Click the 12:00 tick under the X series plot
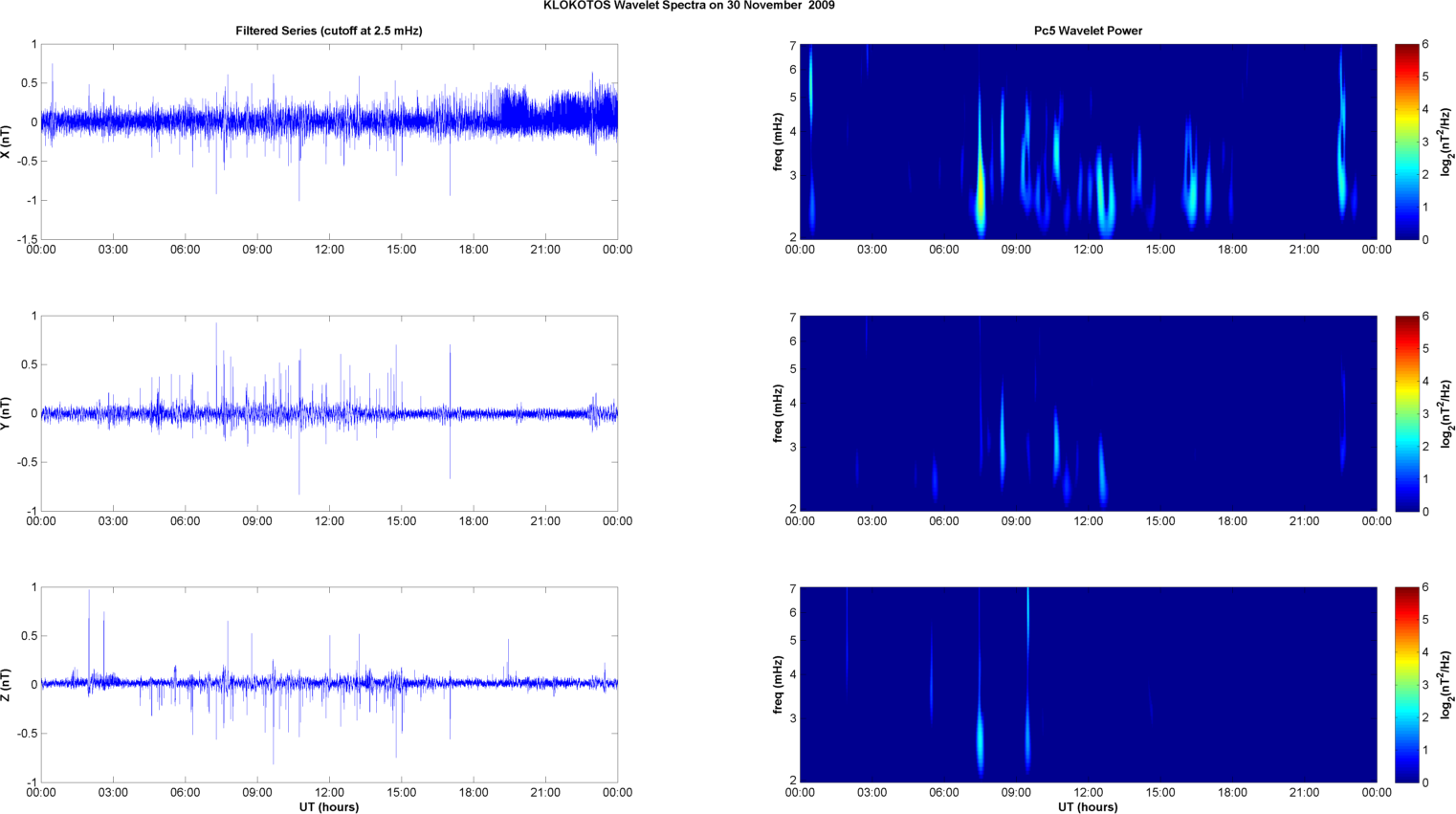The height and width of the screenshot is (814, 1456). (x=329, y=250)
